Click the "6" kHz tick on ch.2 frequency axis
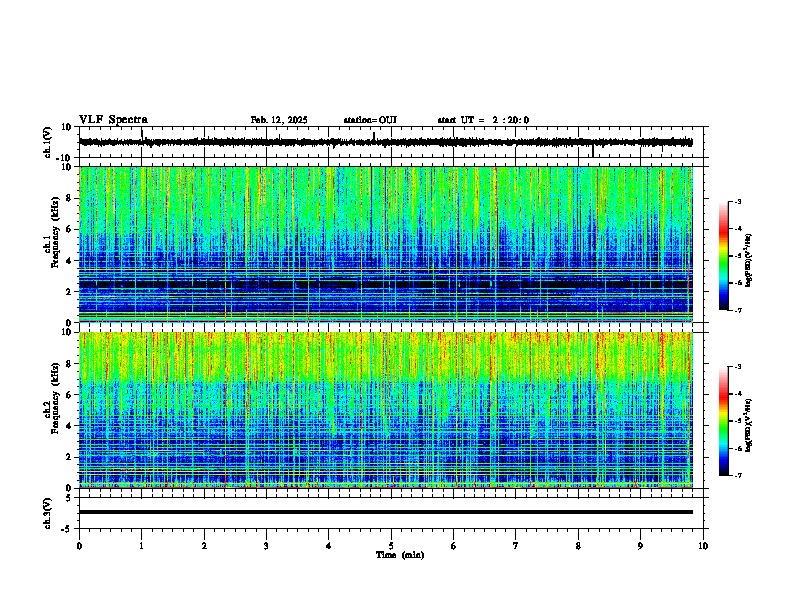This screenshot has height=612, width=792. coord(69,395)
